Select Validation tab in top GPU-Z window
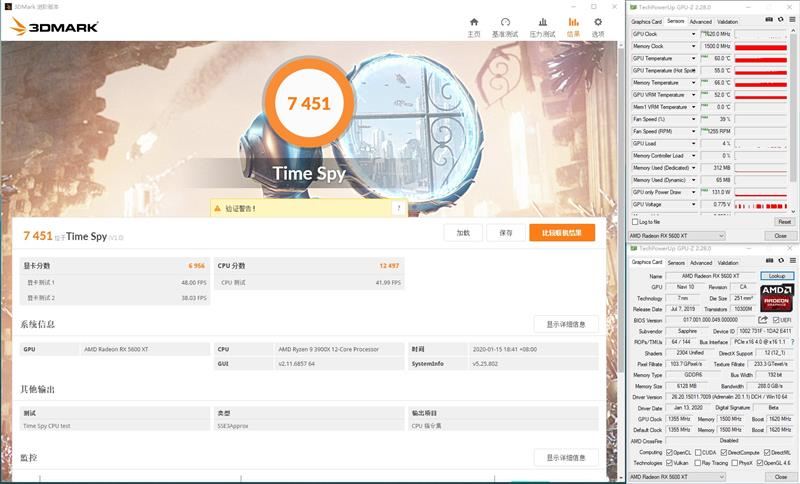 tap(728, 21)
